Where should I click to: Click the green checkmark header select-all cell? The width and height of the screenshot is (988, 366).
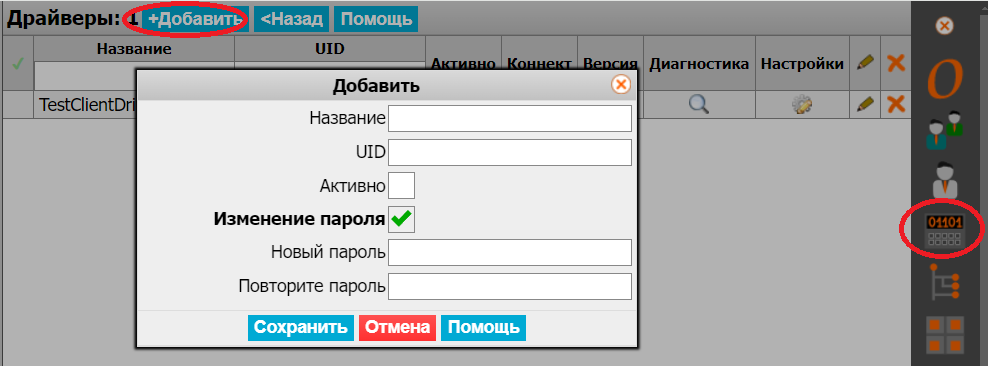[17, 64]
